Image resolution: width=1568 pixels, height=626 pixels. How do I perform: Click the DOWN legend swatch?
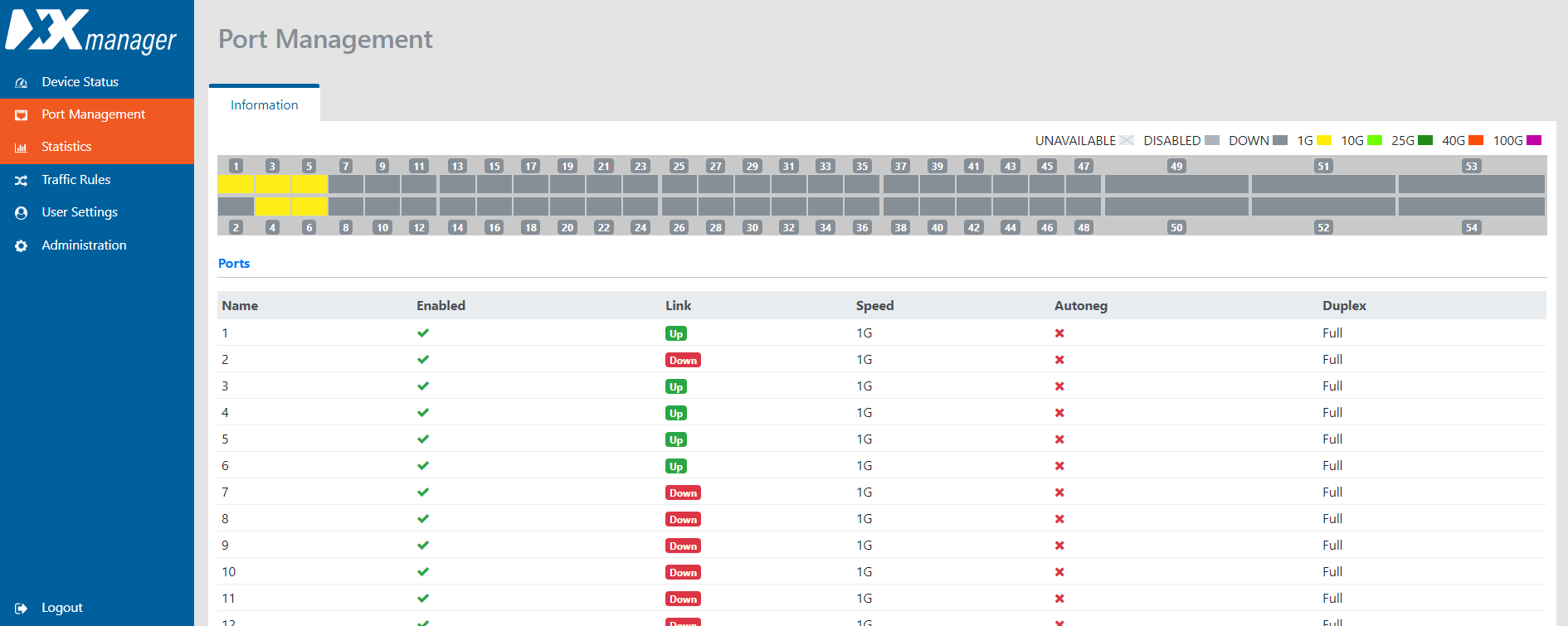[x=1280, y=141]
